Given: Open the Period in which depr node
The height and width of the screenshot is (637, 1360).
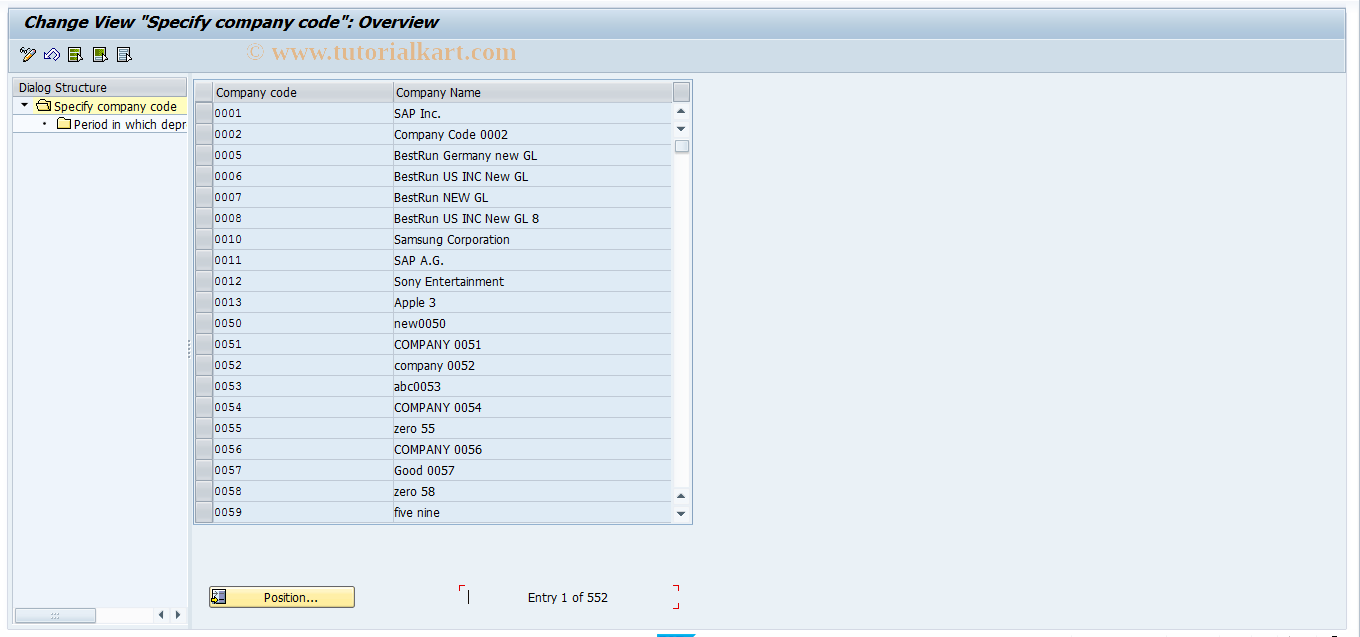Looking at the screenshot, I should [x=129, y=125].
